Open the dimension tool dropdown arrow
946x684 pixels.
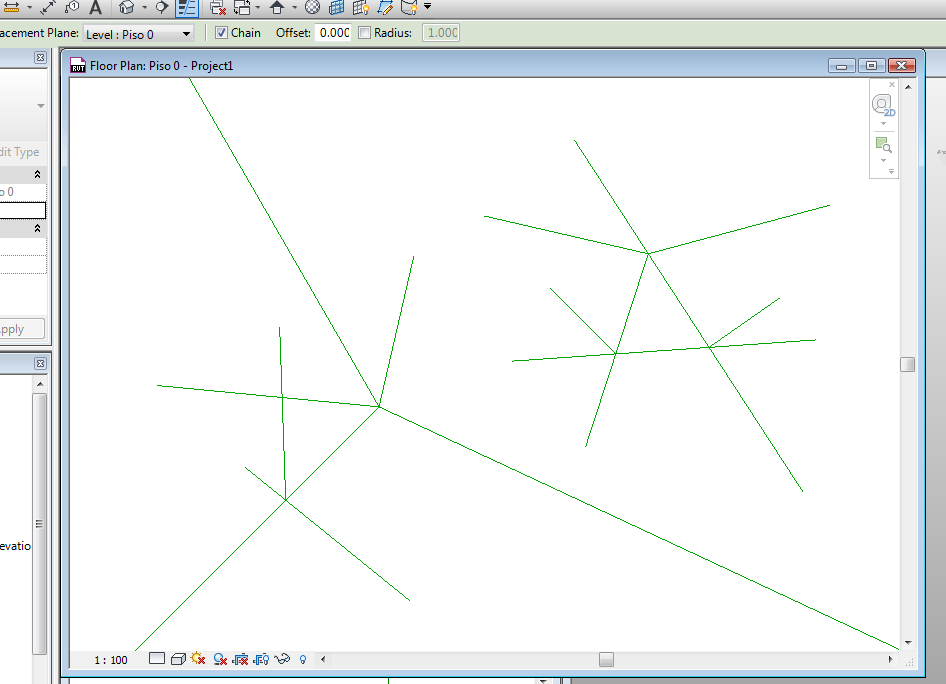29,8
